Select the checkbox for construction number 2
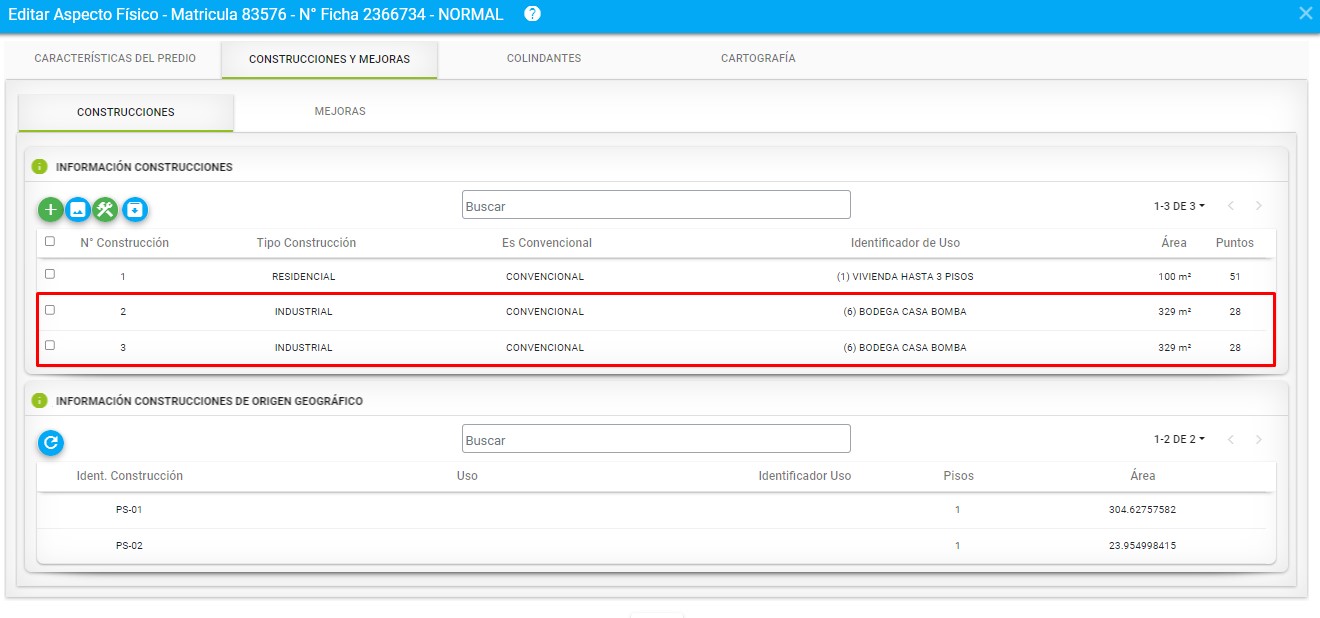 click(x=50, y=310)
